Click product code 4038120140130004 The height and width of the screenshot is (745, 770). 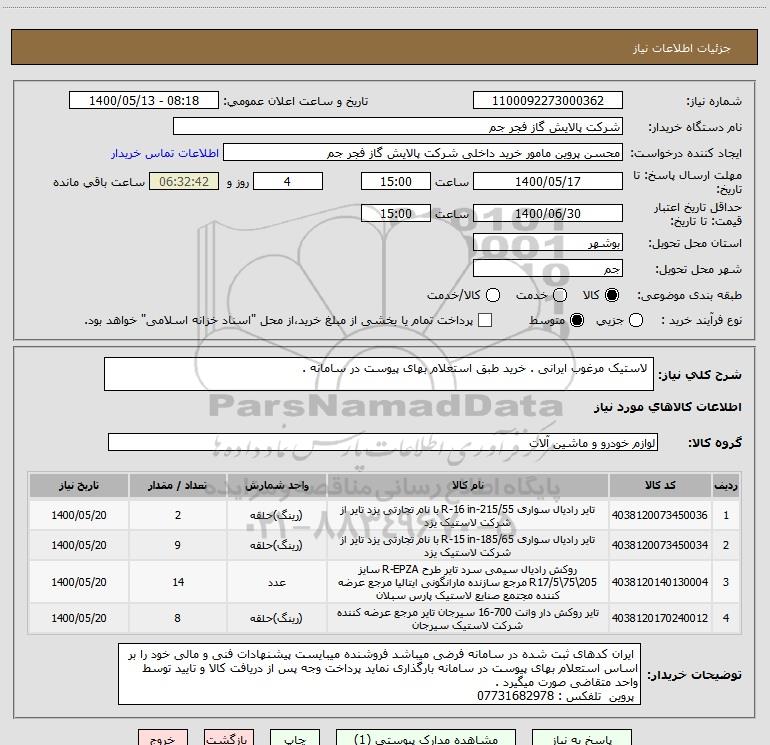pos(660,582)
